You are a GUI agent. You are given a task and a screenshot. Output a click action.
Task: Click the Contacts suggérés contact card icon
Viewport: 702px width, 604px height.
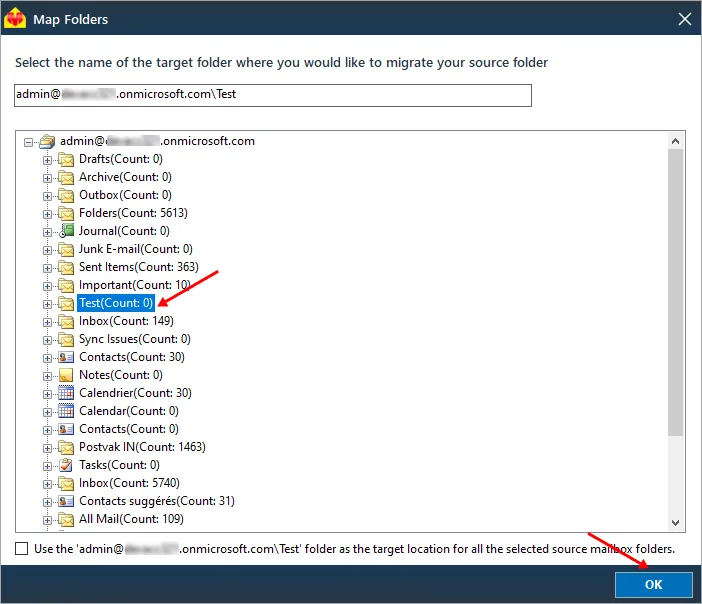pyautogui.click(x=66, y=501)
